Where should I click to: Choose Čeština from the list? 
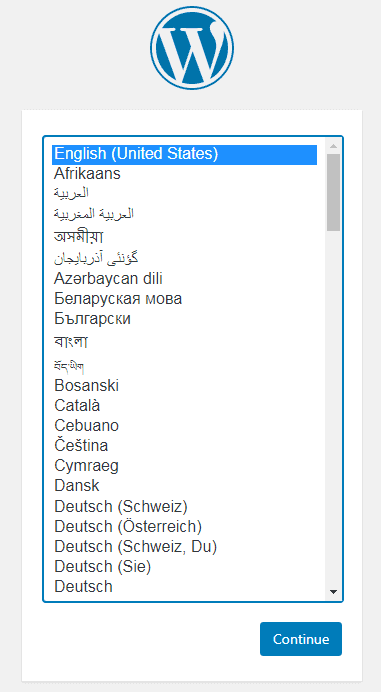(x=185, y=445)
